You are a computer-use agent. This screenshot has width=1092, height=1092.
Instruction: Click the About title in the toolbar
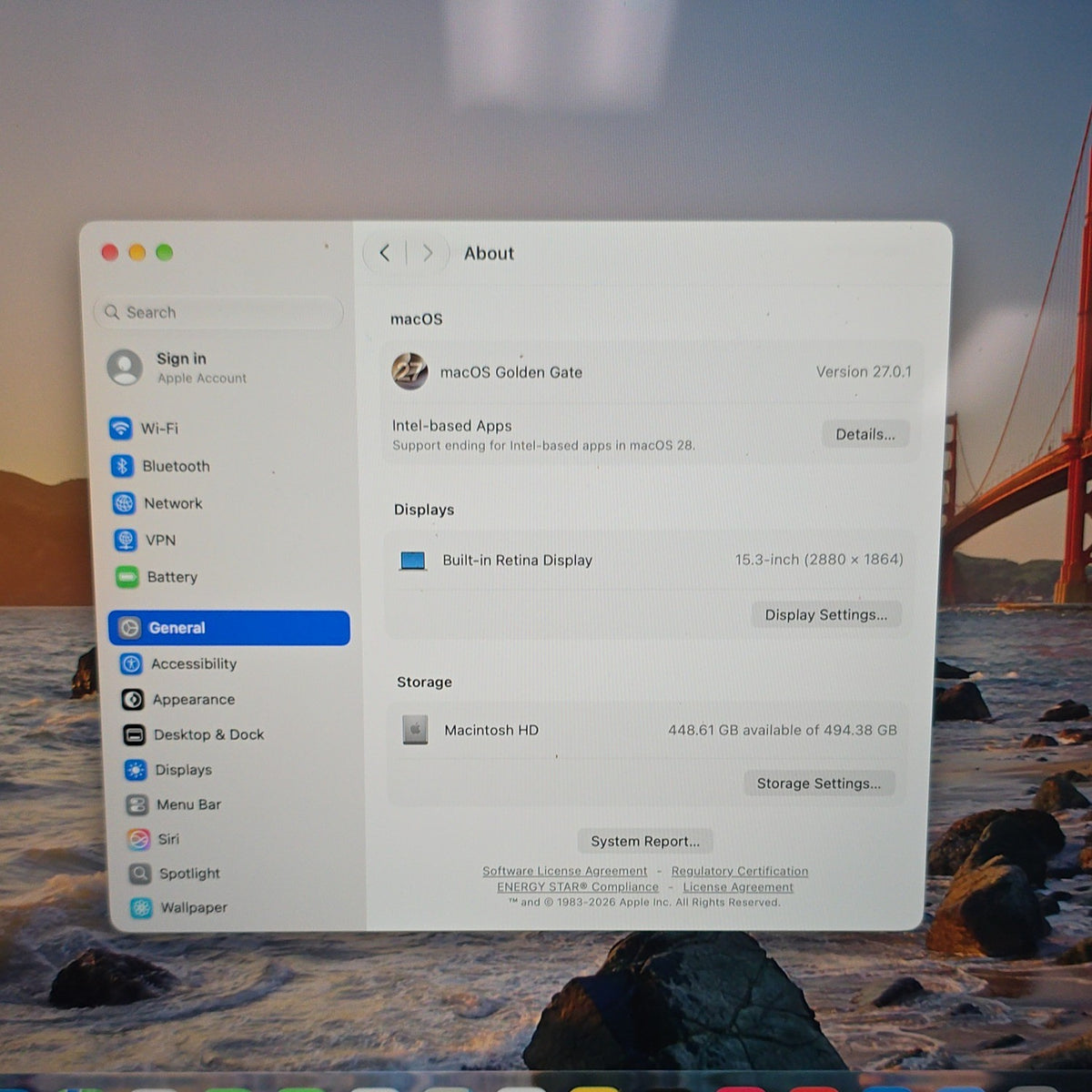click(x=490, y=253)
